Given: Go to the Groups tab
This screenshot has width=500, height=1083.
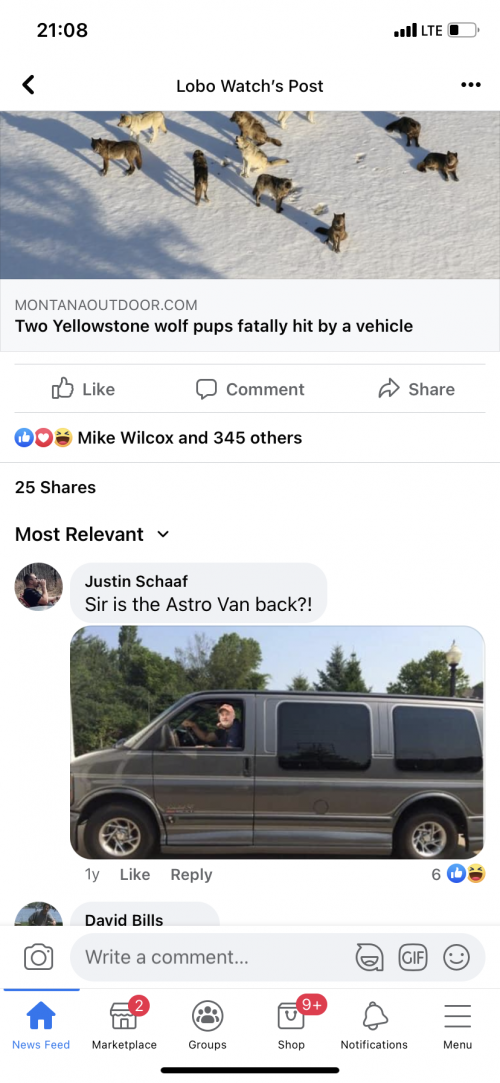Looking at the screenshot, I should pyautogui.click(x=207, y=1026).
